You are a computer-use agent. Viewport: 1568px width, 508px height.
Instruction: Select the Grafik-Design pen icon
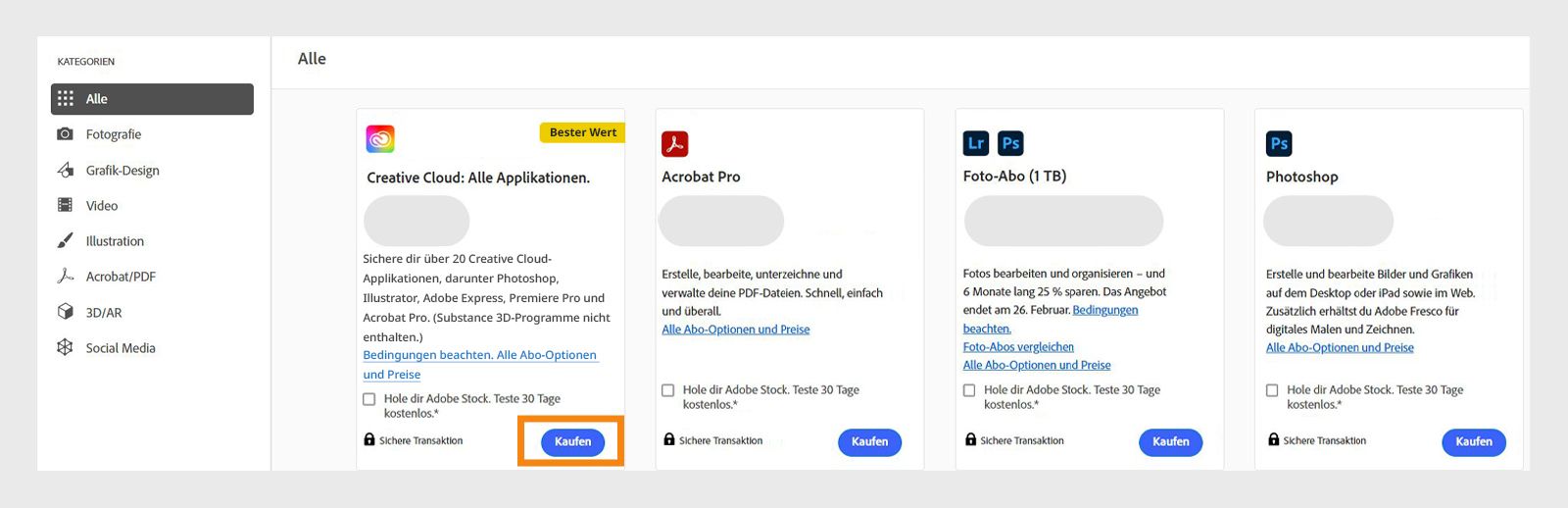click(x=65, y=170)
